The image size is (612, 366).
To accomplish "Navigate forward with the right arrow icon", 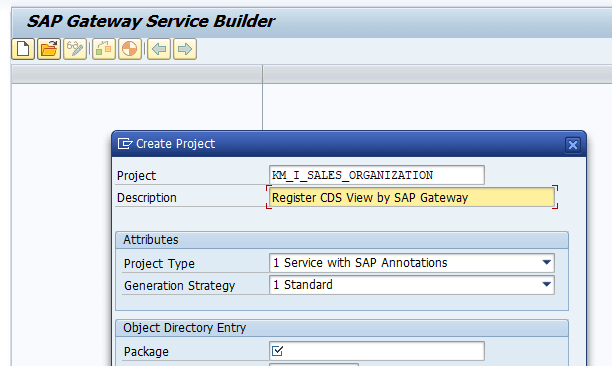I will pyautogui.click(x=185, y=49).
